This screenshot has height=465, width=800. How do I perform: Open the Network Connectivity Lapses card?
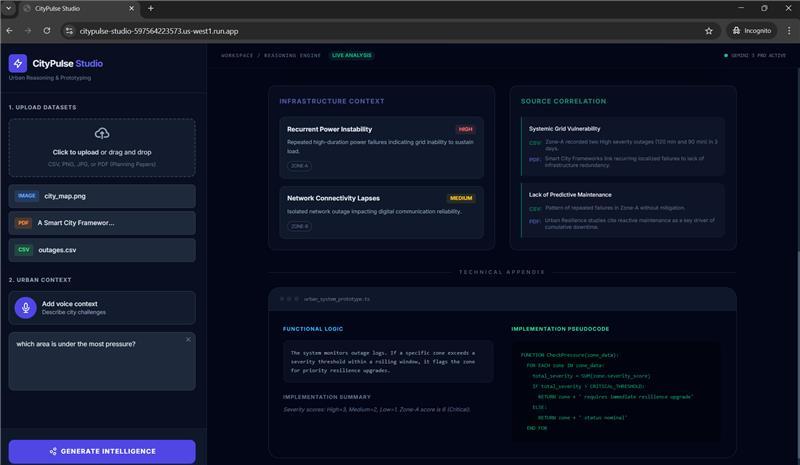point(381,212)
